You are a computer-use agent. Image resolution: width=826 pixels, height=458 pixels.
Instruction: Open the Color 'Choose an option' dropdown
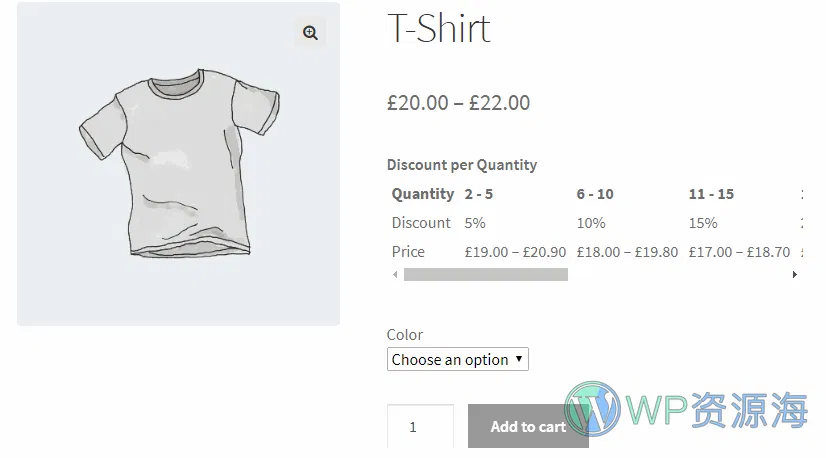(x=458, y=359)
